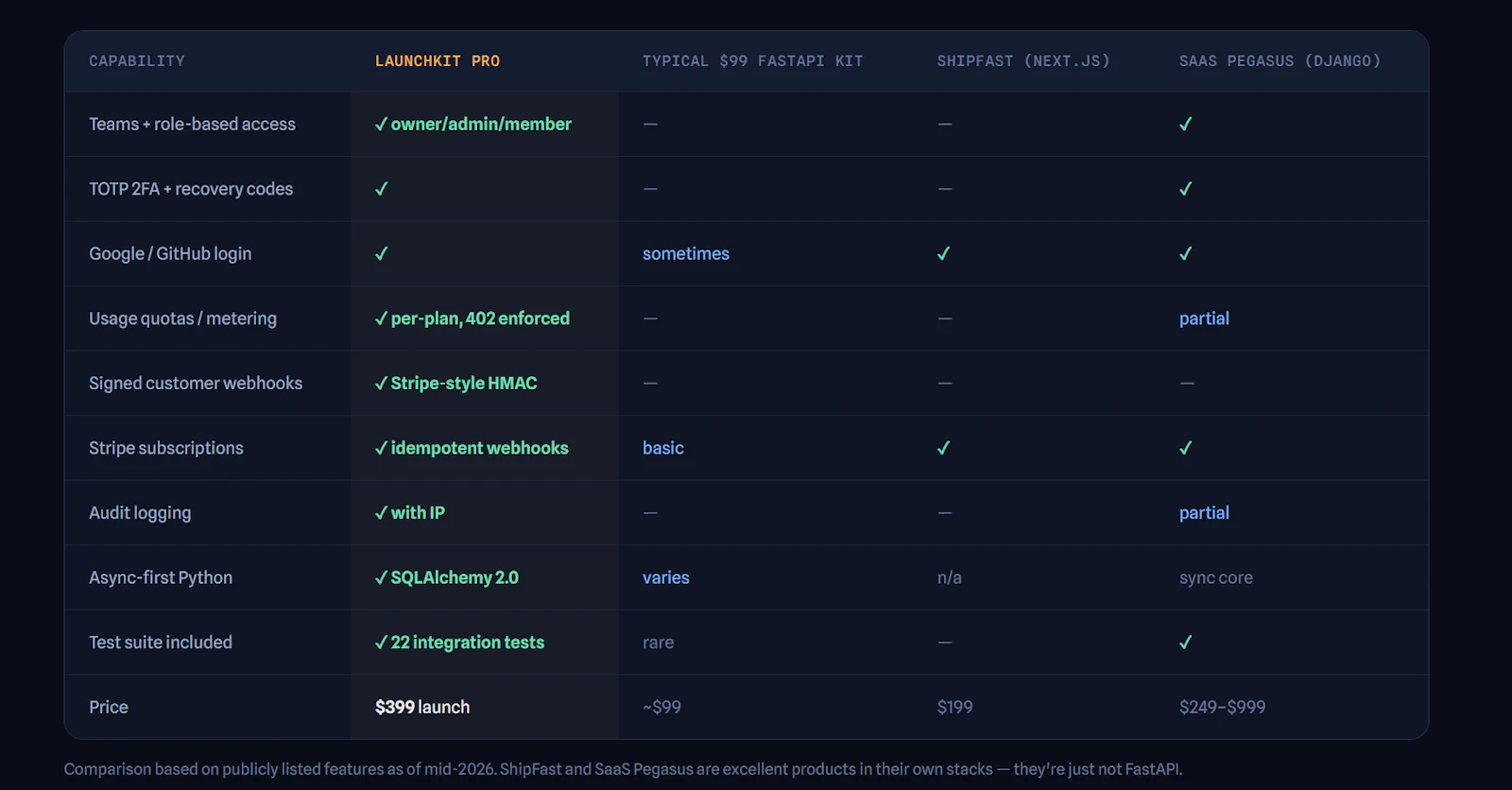Click SaaS Pegasus checkmark in TOTP 2FA row
Viewport: 1512px width, 790px height.
click(x=1185, y=189)
